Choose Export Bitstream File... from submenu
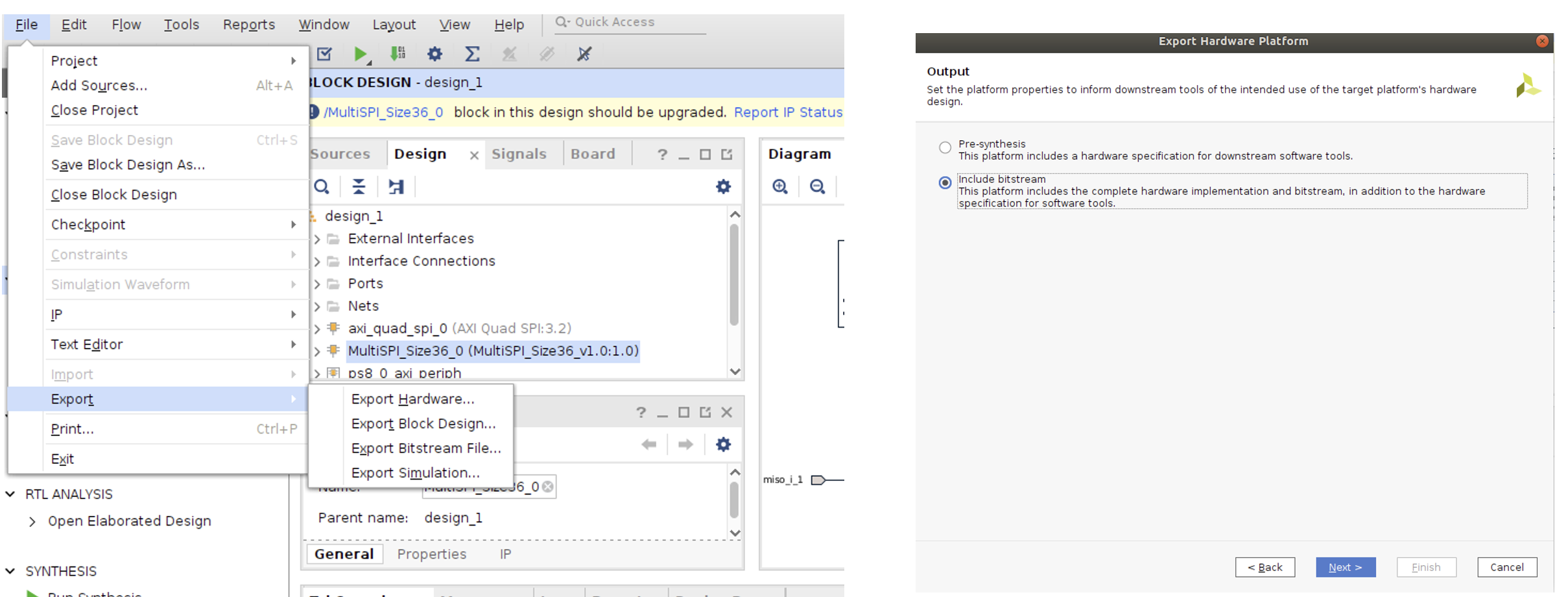1568x597 pixels. [x=425, y=448]
